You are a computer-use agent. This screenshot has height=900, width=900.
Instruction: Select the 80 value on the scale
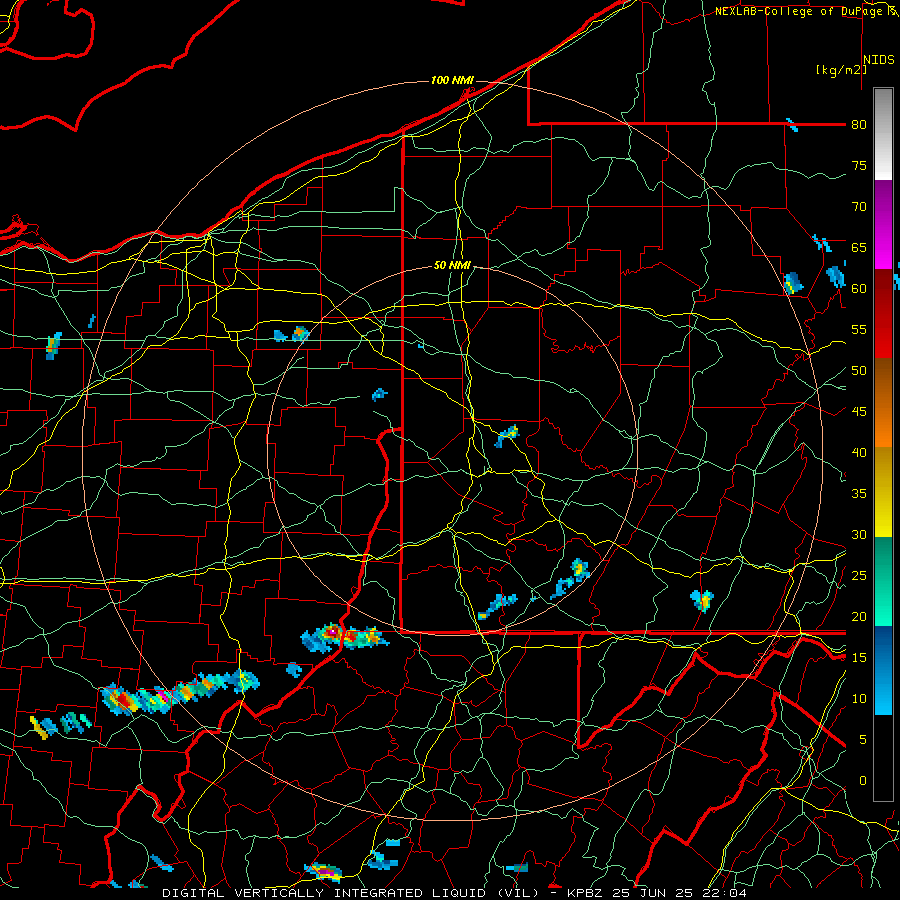click(x=859, y=125)
